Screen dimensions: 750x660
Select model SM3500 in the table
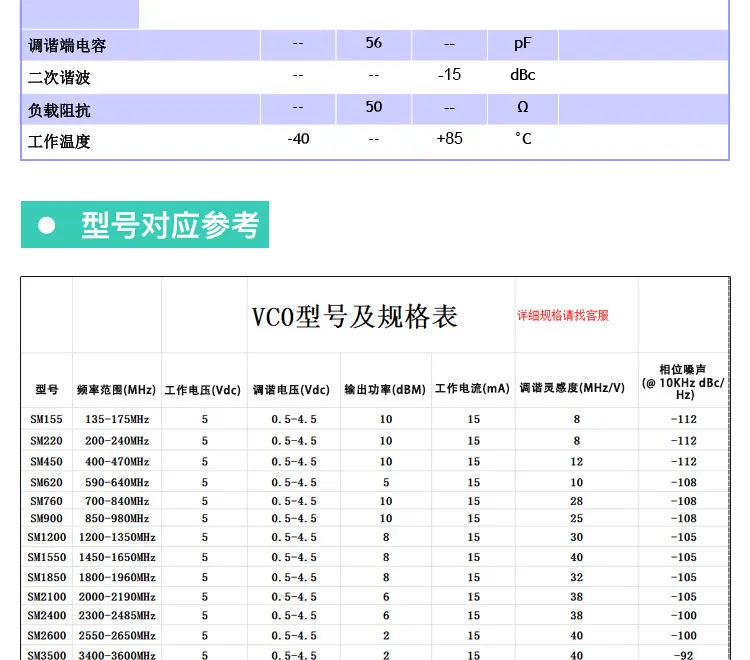[46, 655]
